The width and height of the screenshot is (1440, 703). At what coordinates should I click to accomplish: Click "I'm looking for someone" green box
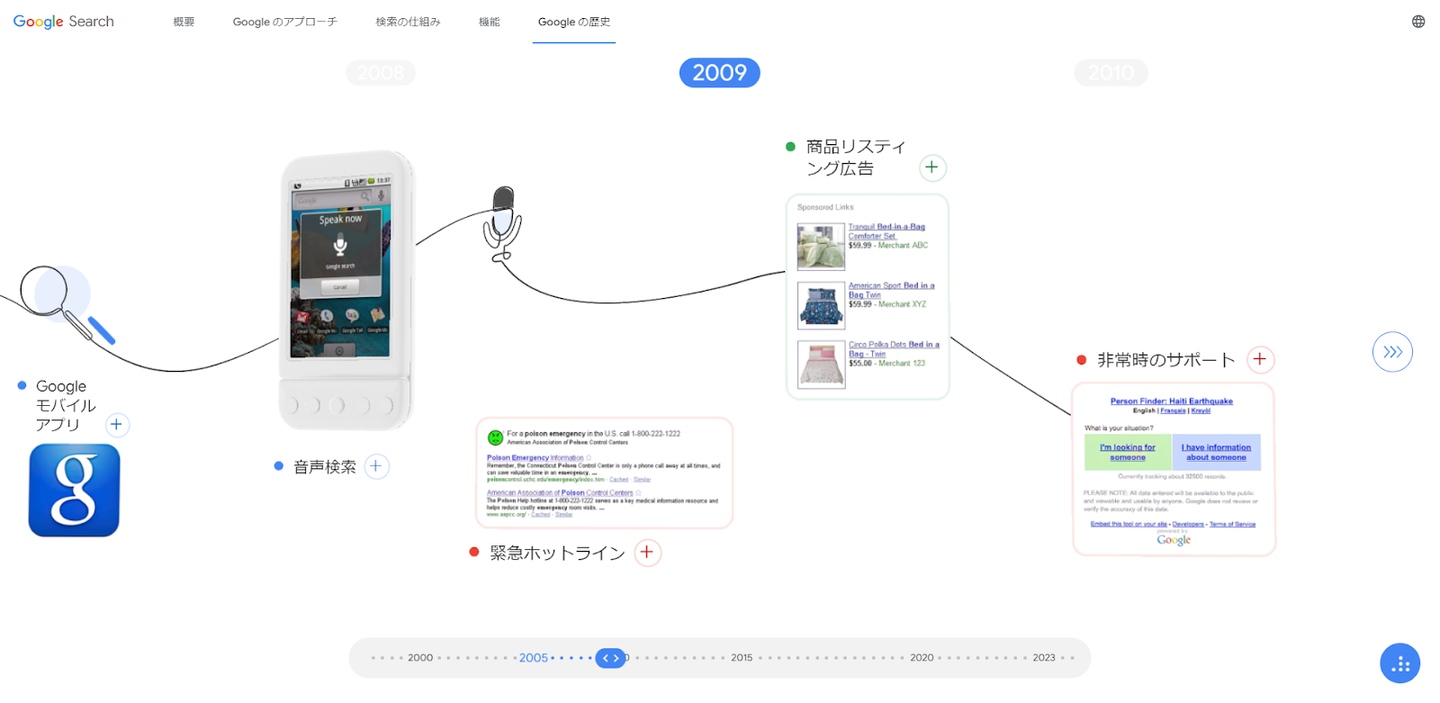coord(1128,452)
